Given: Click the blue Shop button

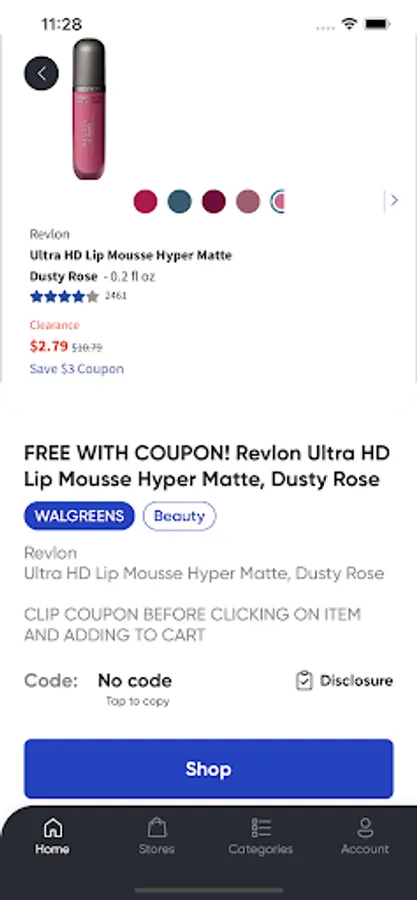Looking at the screenshot, I should tap(209, 769).
